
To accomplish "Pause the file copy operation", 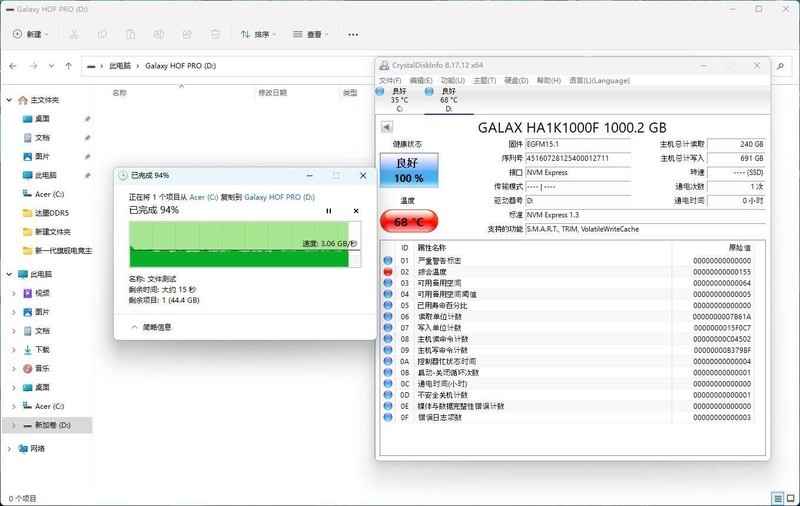I will click(329, 211).
